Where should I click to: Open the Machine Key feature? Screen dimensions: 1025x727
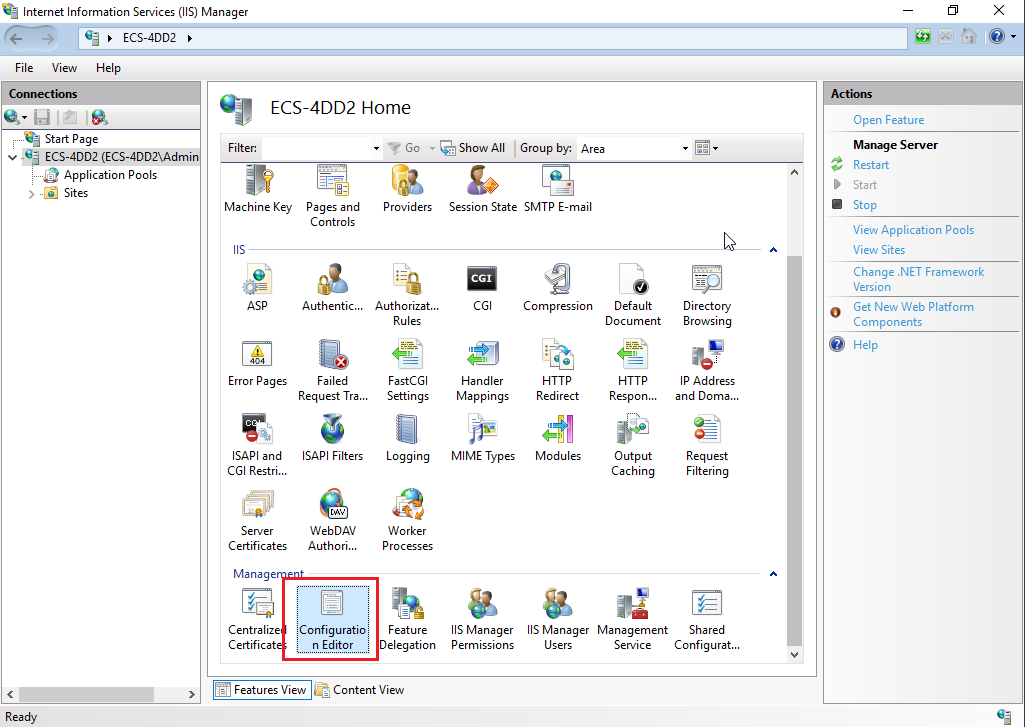tap(258, 189)
